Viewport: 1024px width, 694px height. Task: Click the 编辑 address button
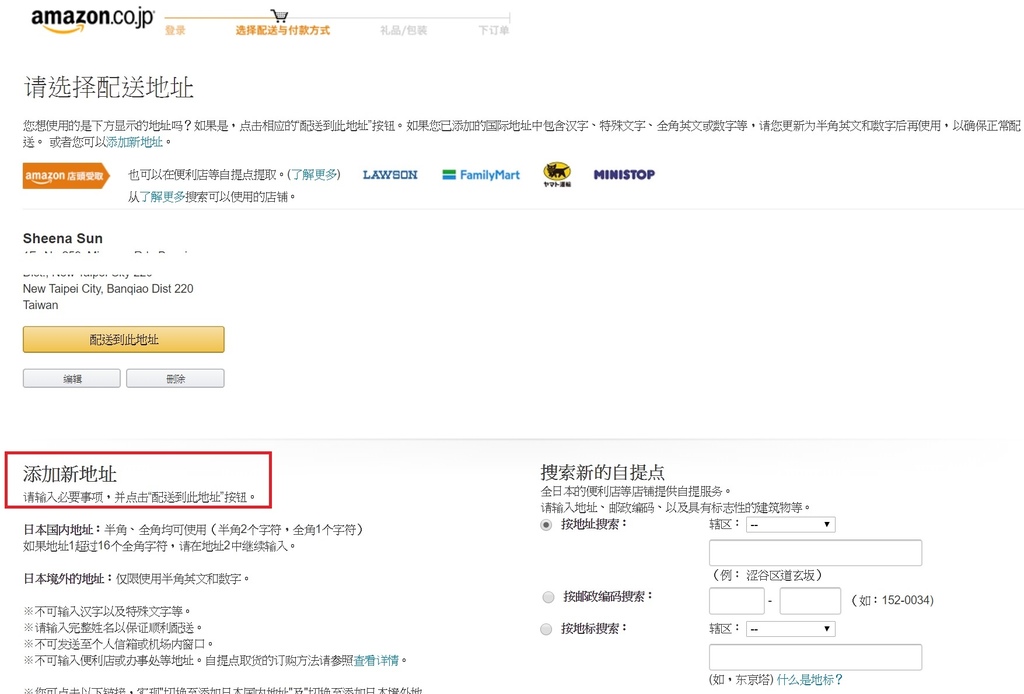[72, 379]
